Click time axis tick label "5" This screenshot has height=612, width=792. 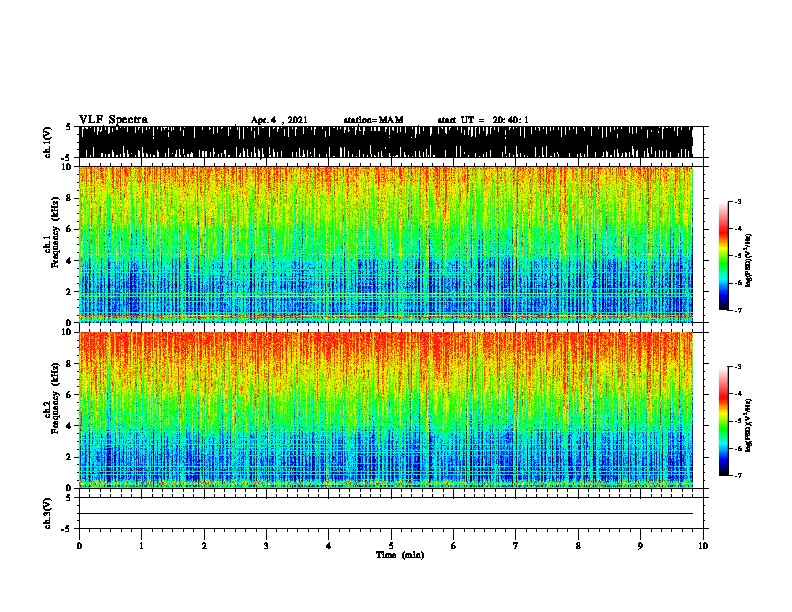tap(391, 546)
